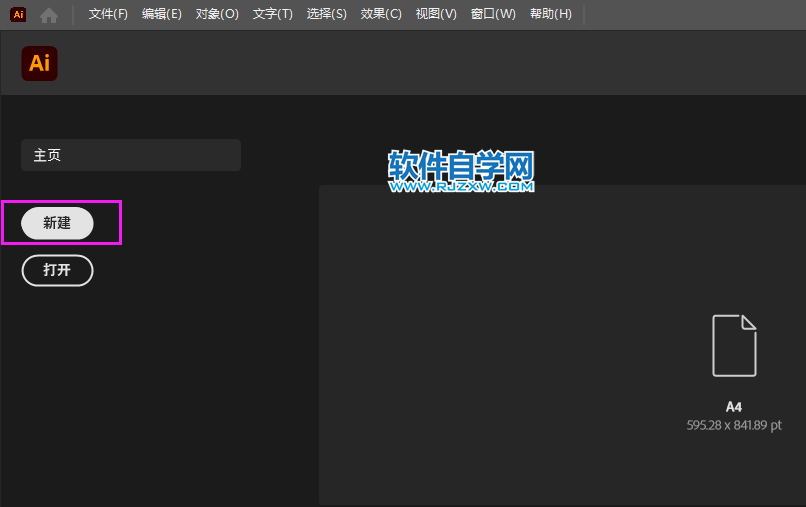Open the 编辑(E) menu
Screen dimensions: 806x507
click(x=162, y=14)
